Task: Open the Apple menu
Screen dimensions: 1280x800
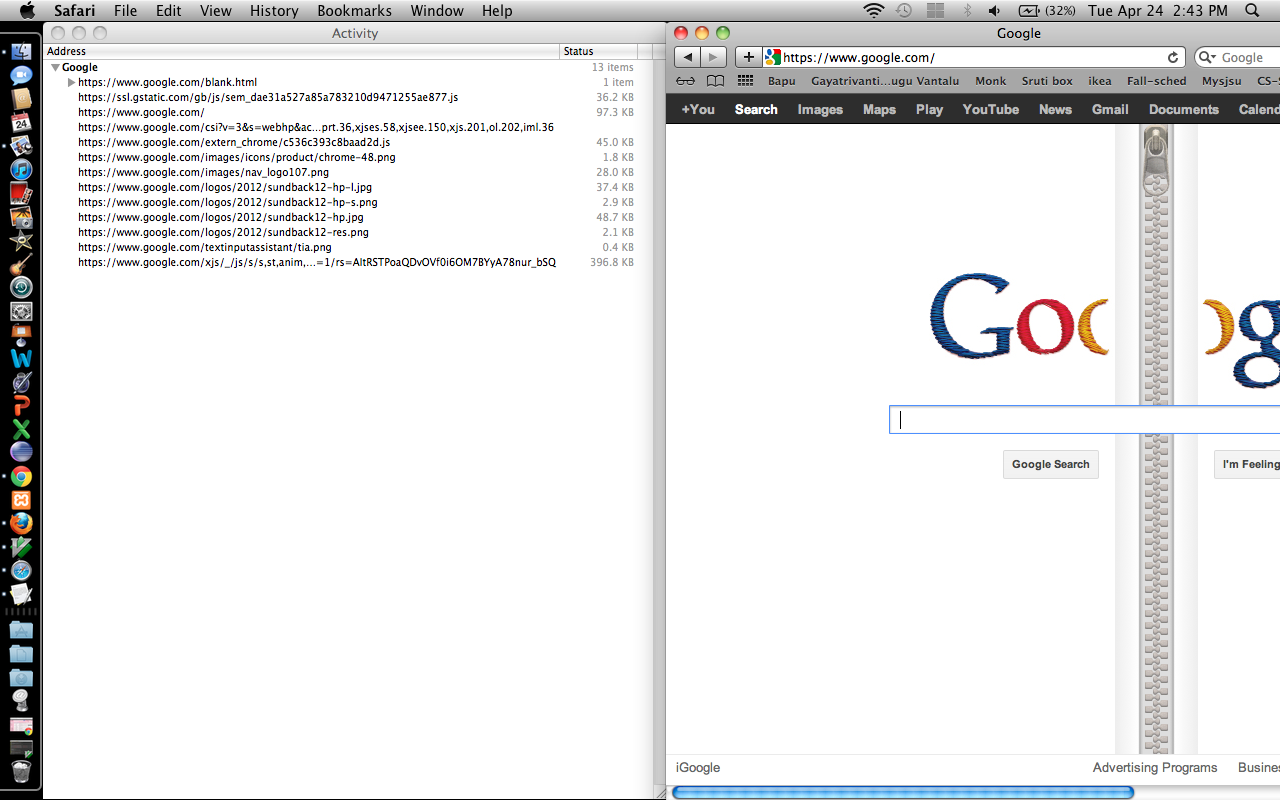Action: click(x=27, y=11)
